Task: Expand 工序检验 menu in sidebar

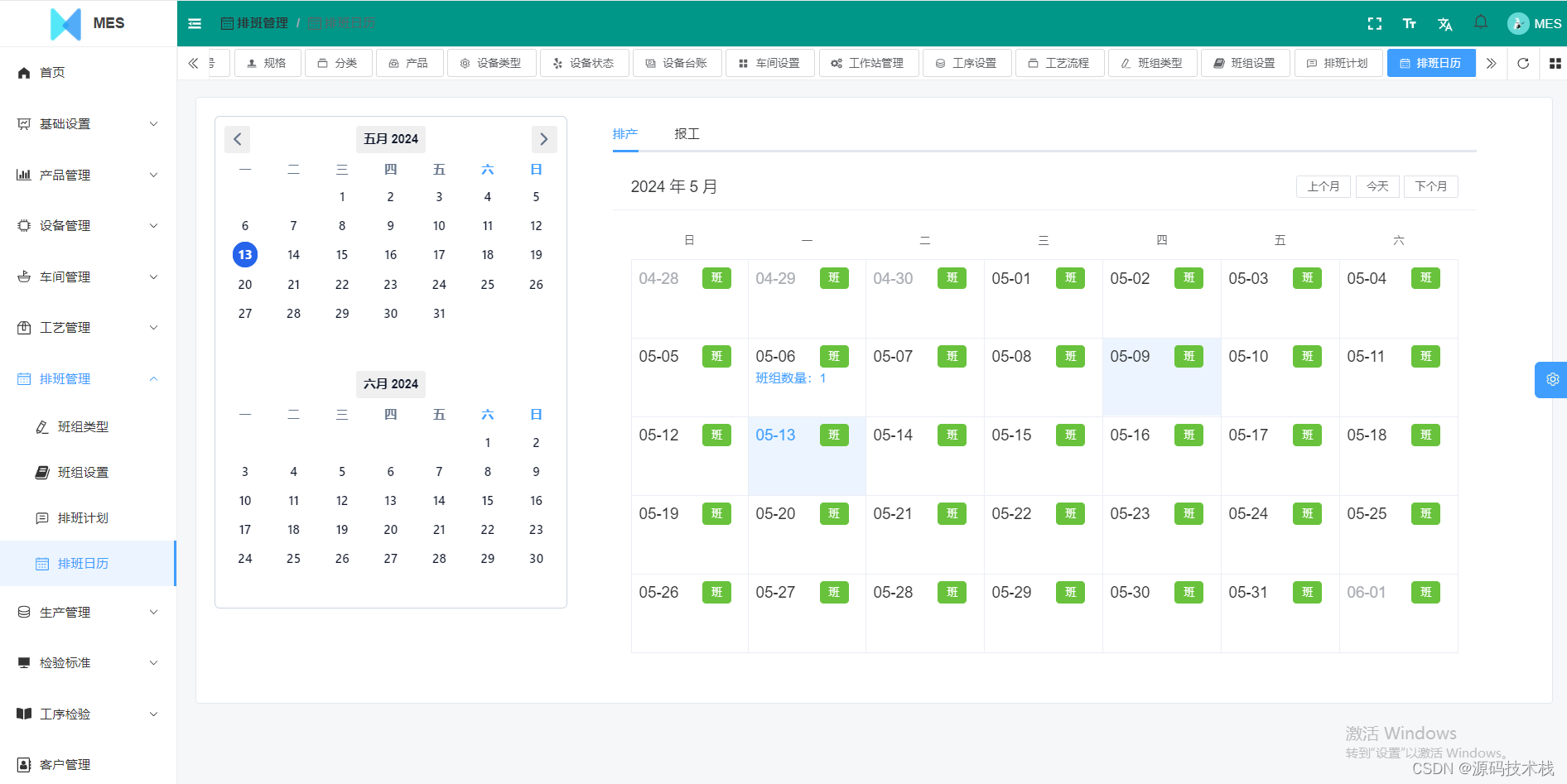Action: [x=88, y=714]
